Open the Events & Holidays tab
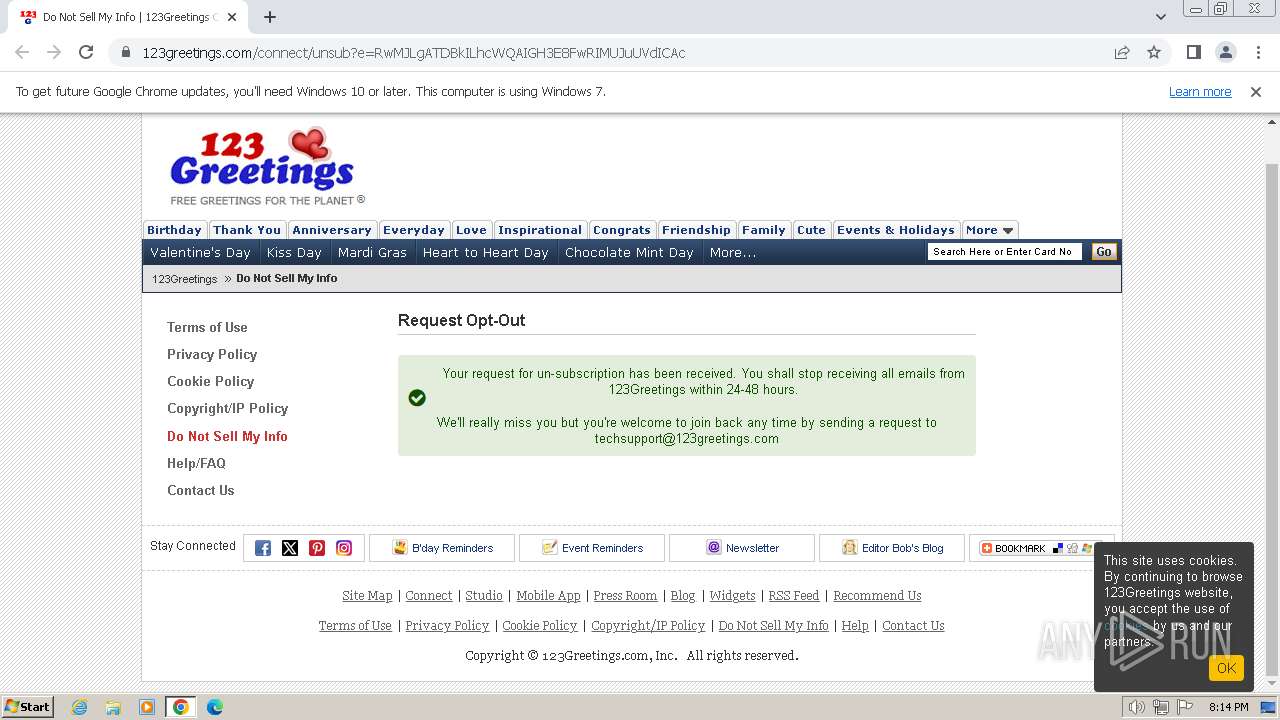The image size is (1280, 720). 896,230
